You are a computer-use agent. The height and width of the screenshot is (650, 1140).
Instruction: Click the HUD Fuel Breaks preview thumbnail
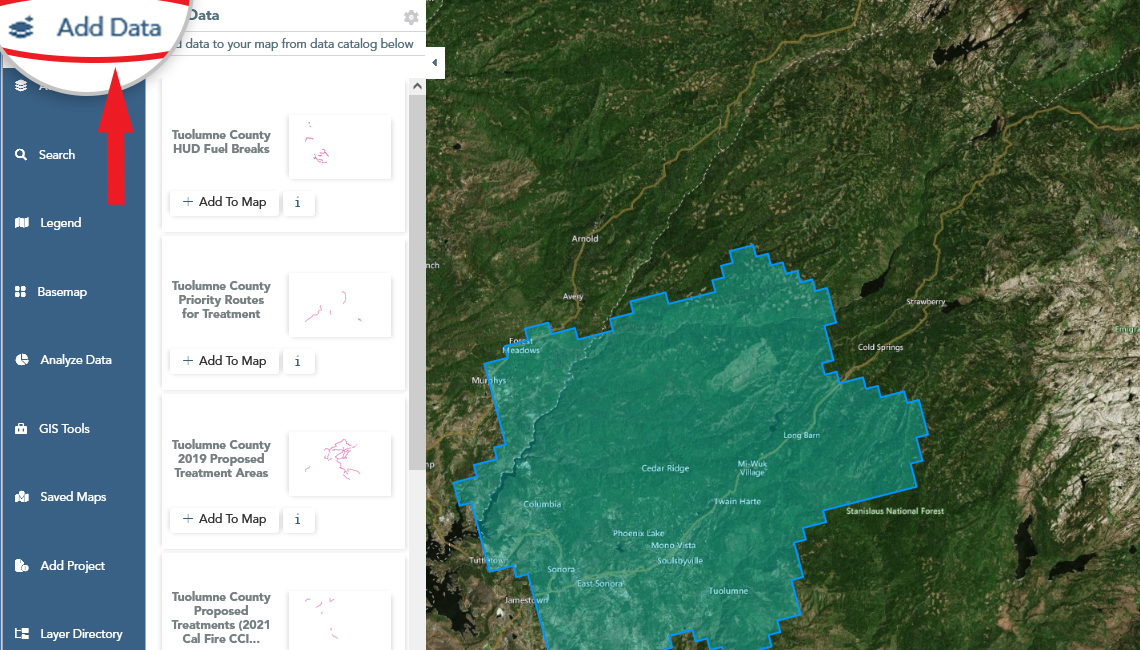pyautogui.click(x=340, y=146)
